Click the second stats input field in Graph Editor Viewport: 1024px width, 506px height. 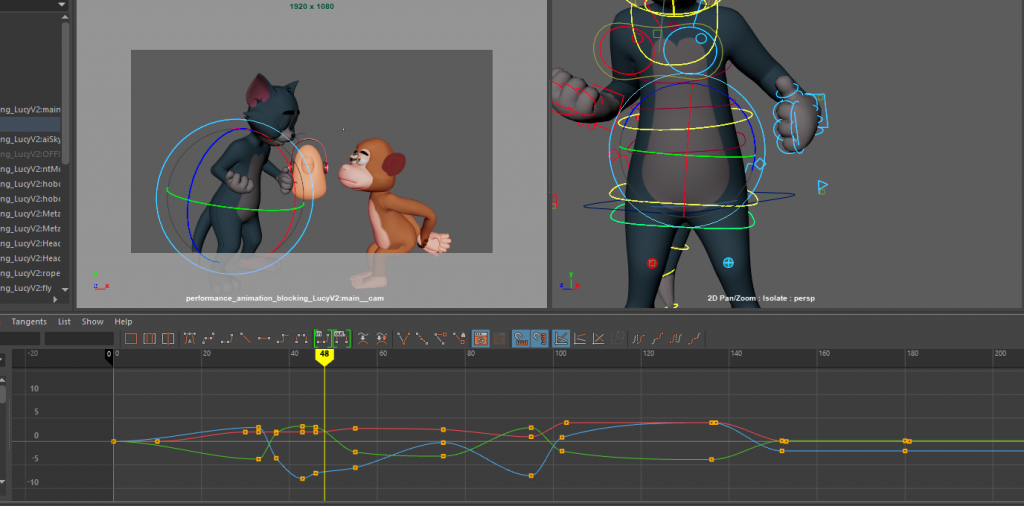[79, 339]
